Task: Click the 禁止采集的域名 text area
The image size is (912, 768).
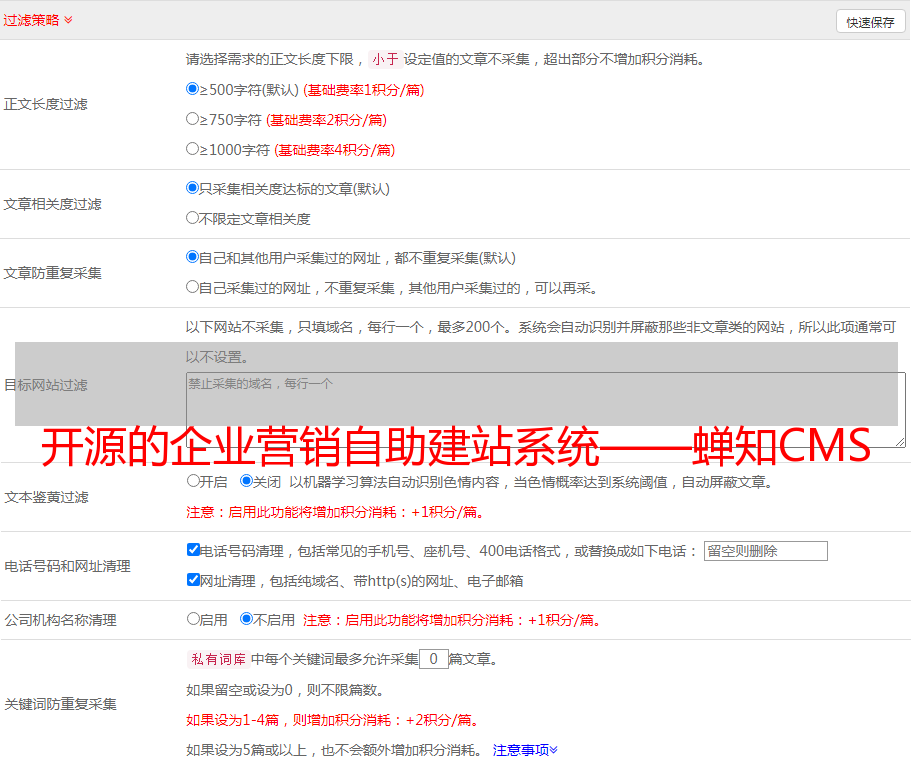Action: coord(545,410)
